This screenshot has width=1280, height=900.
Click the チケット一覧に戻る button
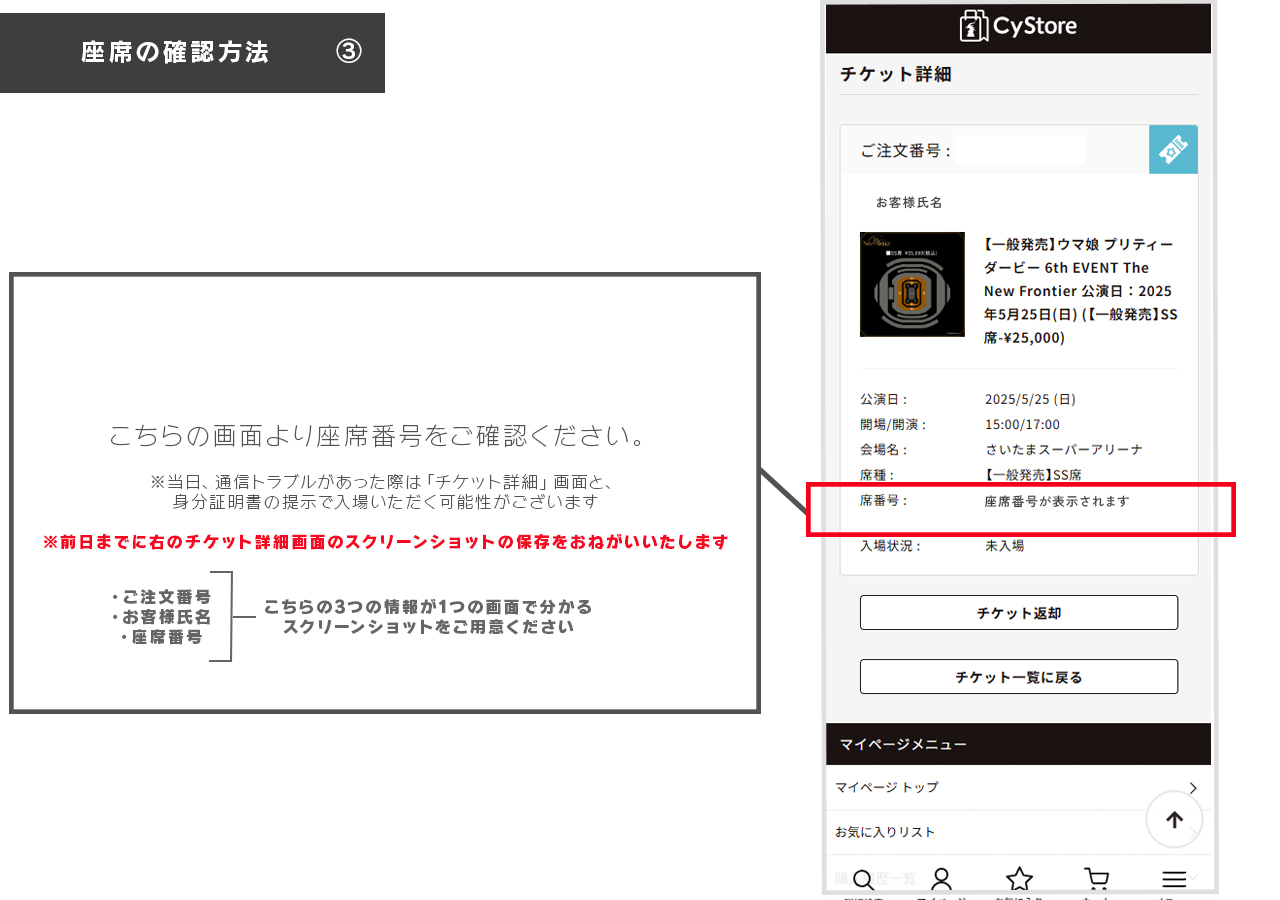[1019, 677]
